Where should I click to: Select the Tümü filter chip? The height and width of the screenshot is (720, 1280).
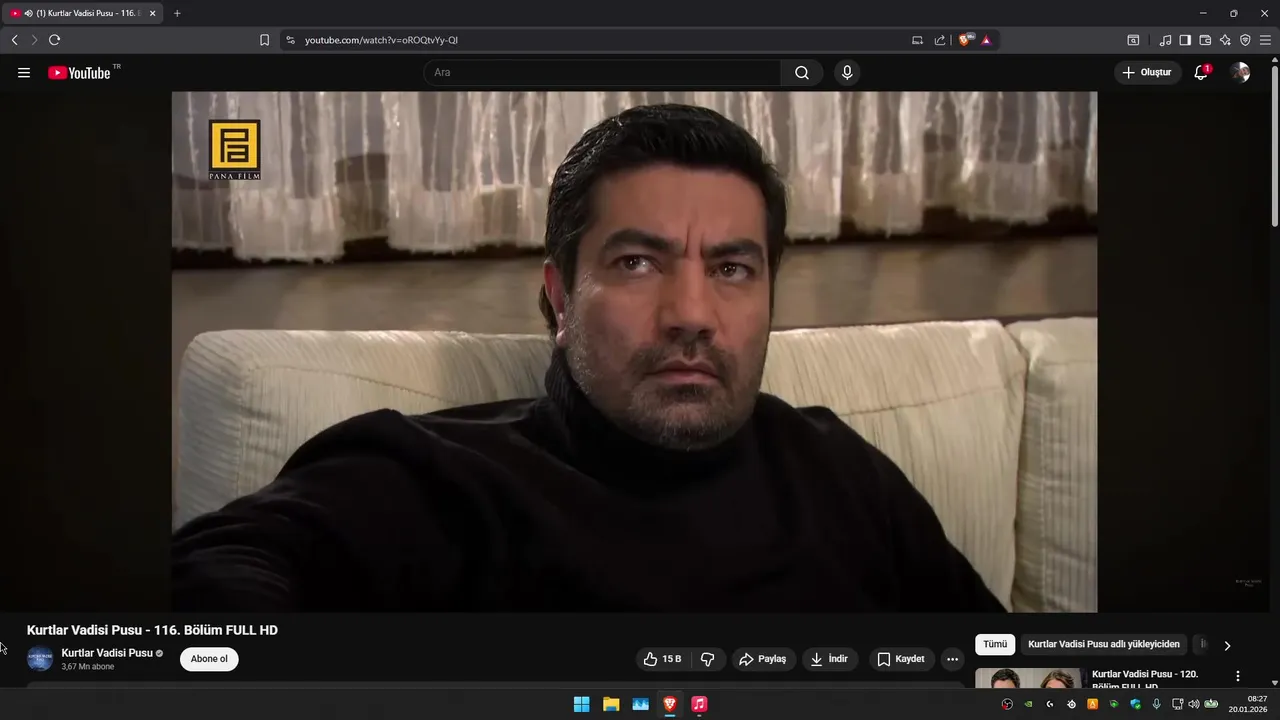pos(995,645)
